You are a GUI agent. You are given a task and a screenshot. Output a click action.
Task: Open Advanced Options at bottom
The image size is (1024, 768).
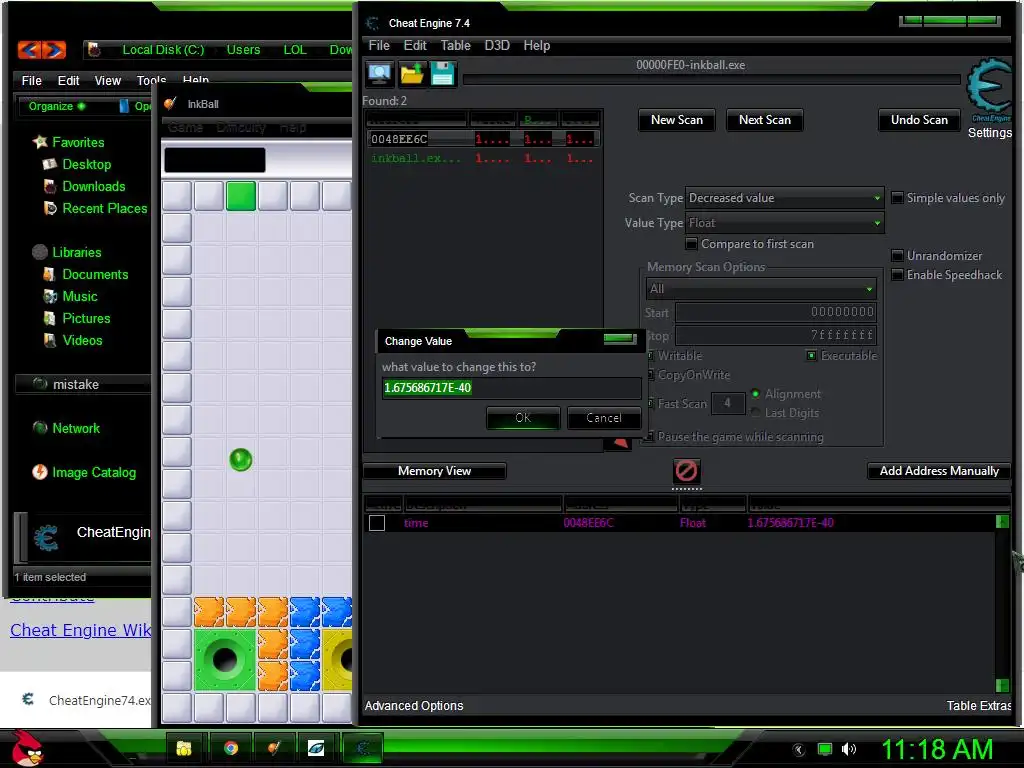pos(414,705)
